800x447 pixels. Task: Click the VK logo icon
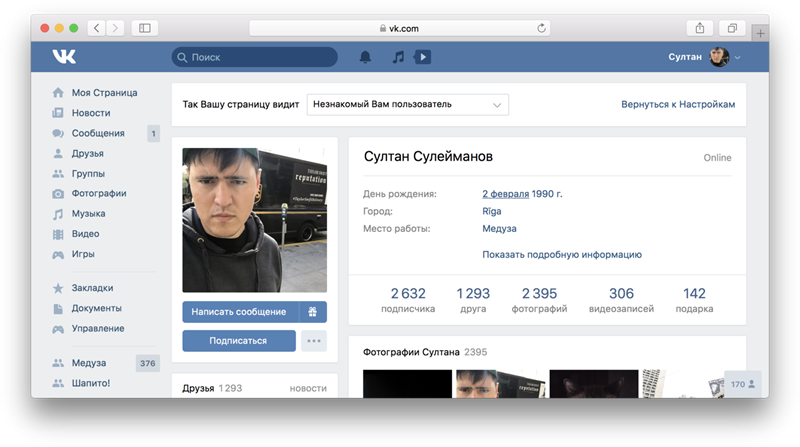click(x=67, y=58)
